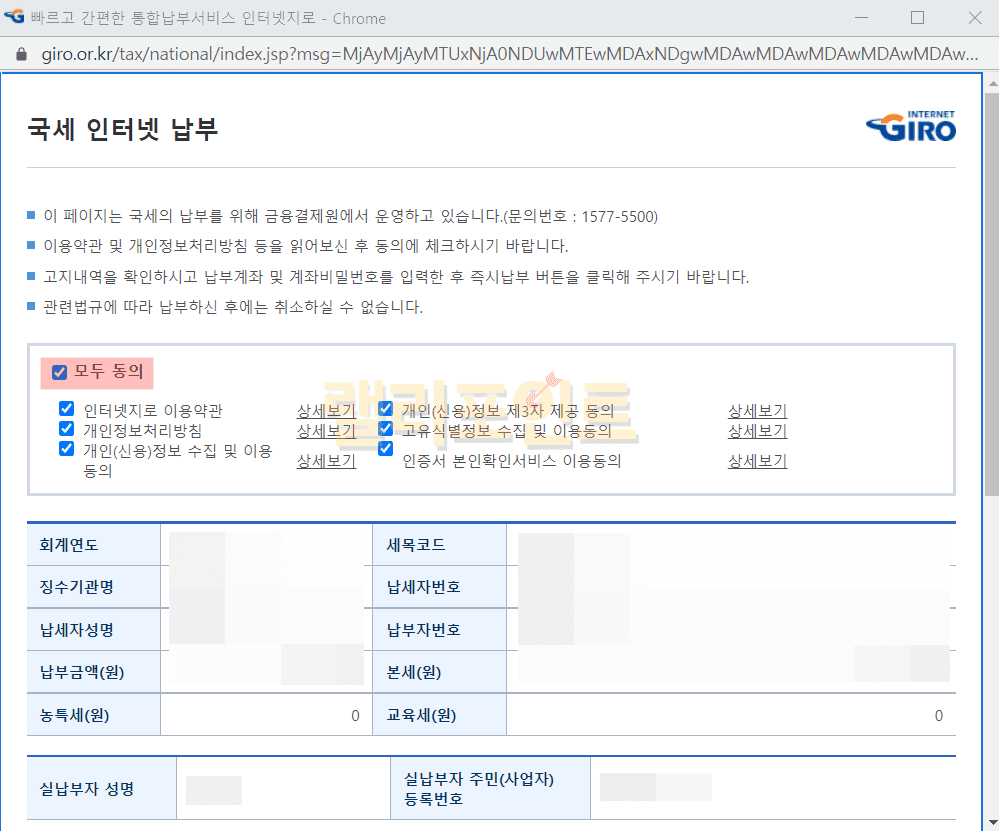The height and width of the screenshot is (831, 999).
Task: Open 상세보기 for 인터넷지로 이용약관
Action: 326,411
